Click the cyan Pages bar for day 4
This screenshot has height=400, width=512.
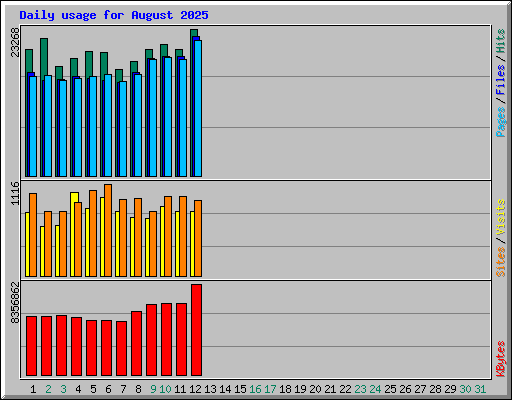(78, 127)
